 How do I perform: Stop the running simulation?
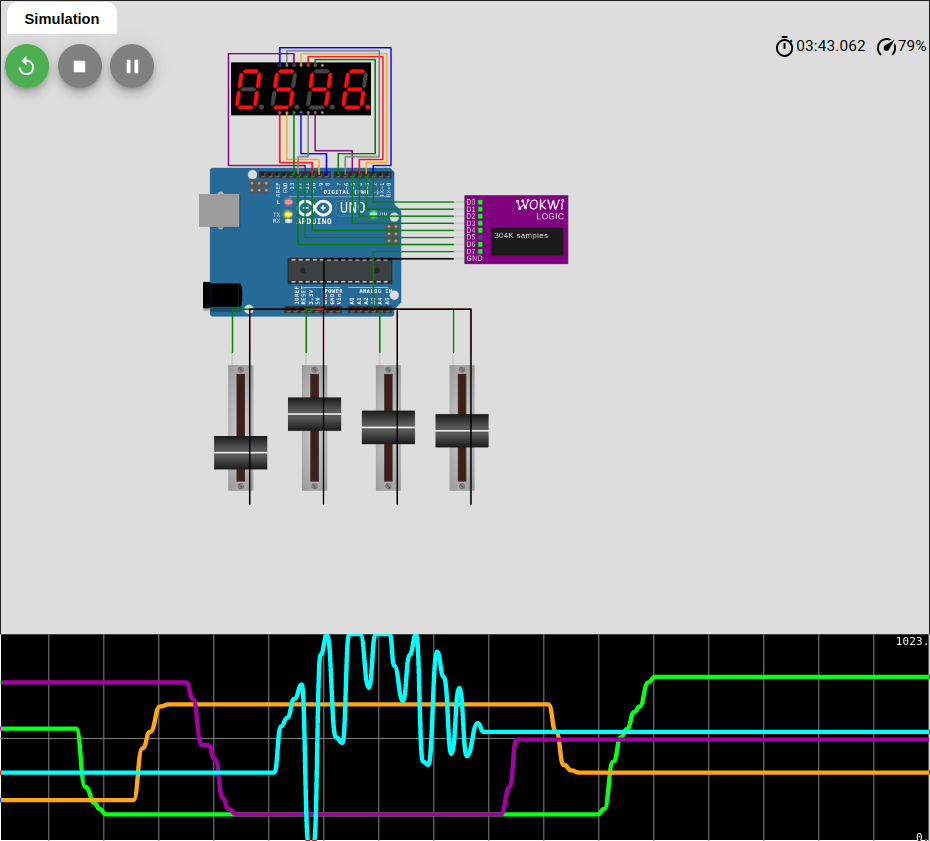click(x=80, y=66)
